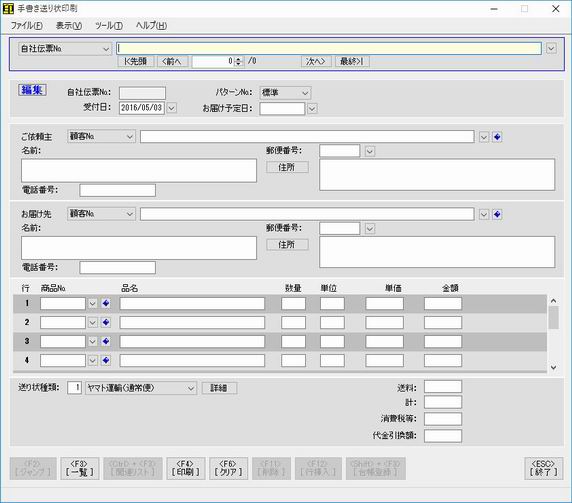Click the お届け先 名前 text box
This screenshot has width=572, height=503.
(x=139, y=248)
